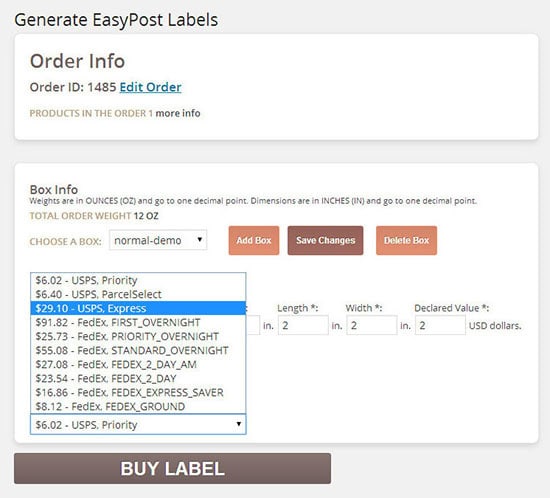Pick the $25.73 FedEx PRIORITY_OVERNIGHT rate
Viewport: 550px width, 498px height.
click(138, 336)
